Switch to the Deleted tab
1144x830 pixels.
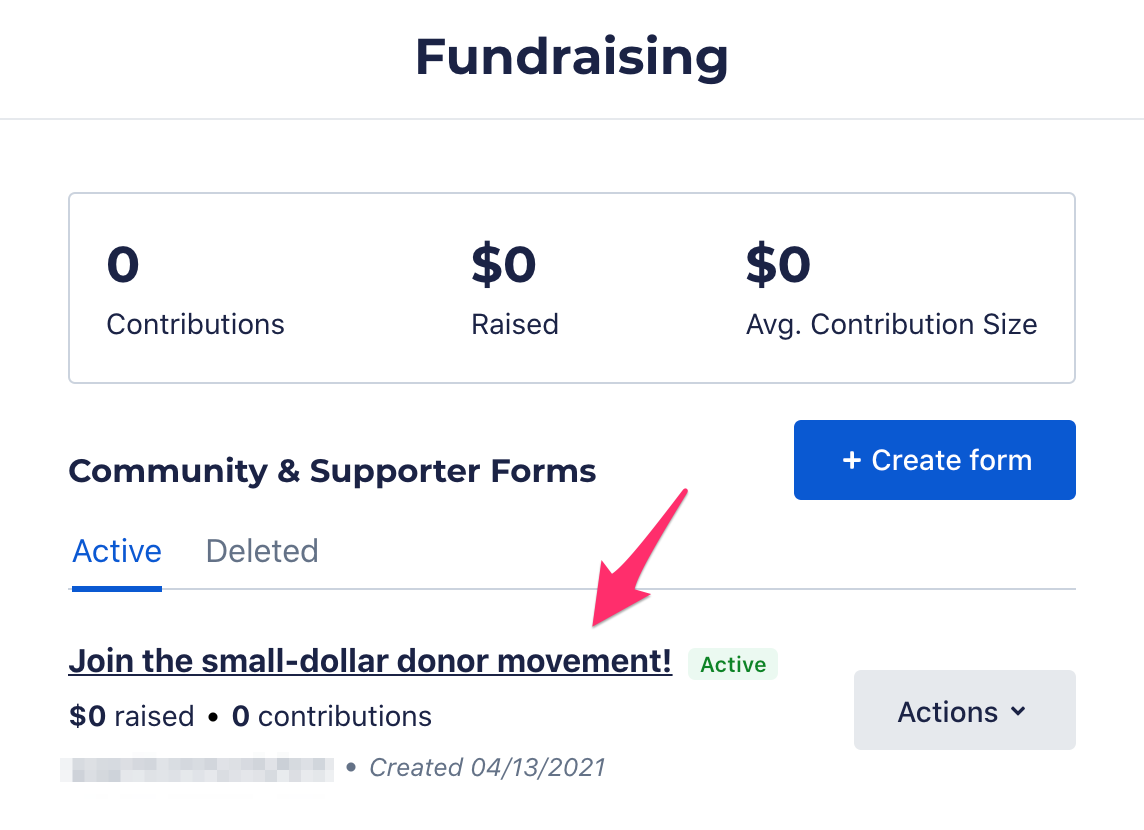coord(262,551)
